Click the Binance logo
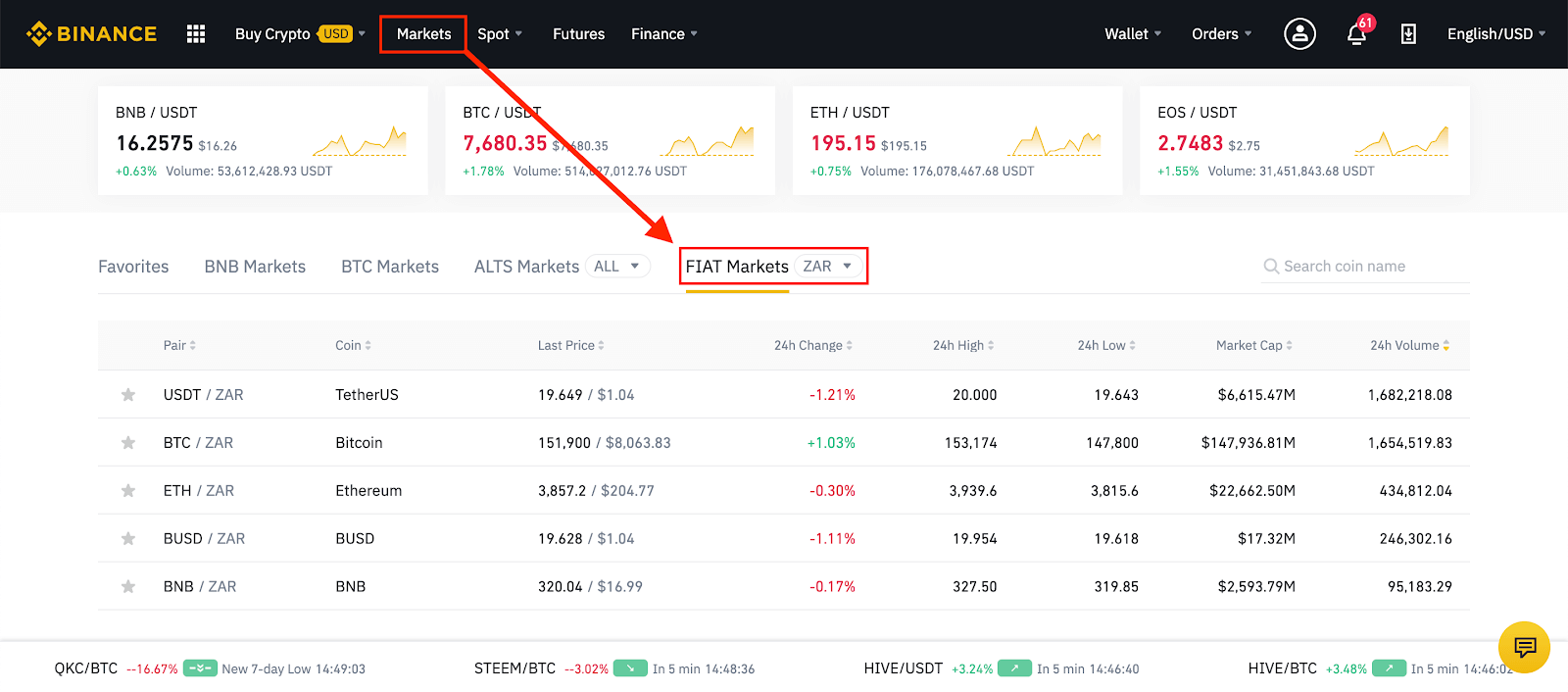The width and height of the screenshot is (1568, 692). coord(91,34)
